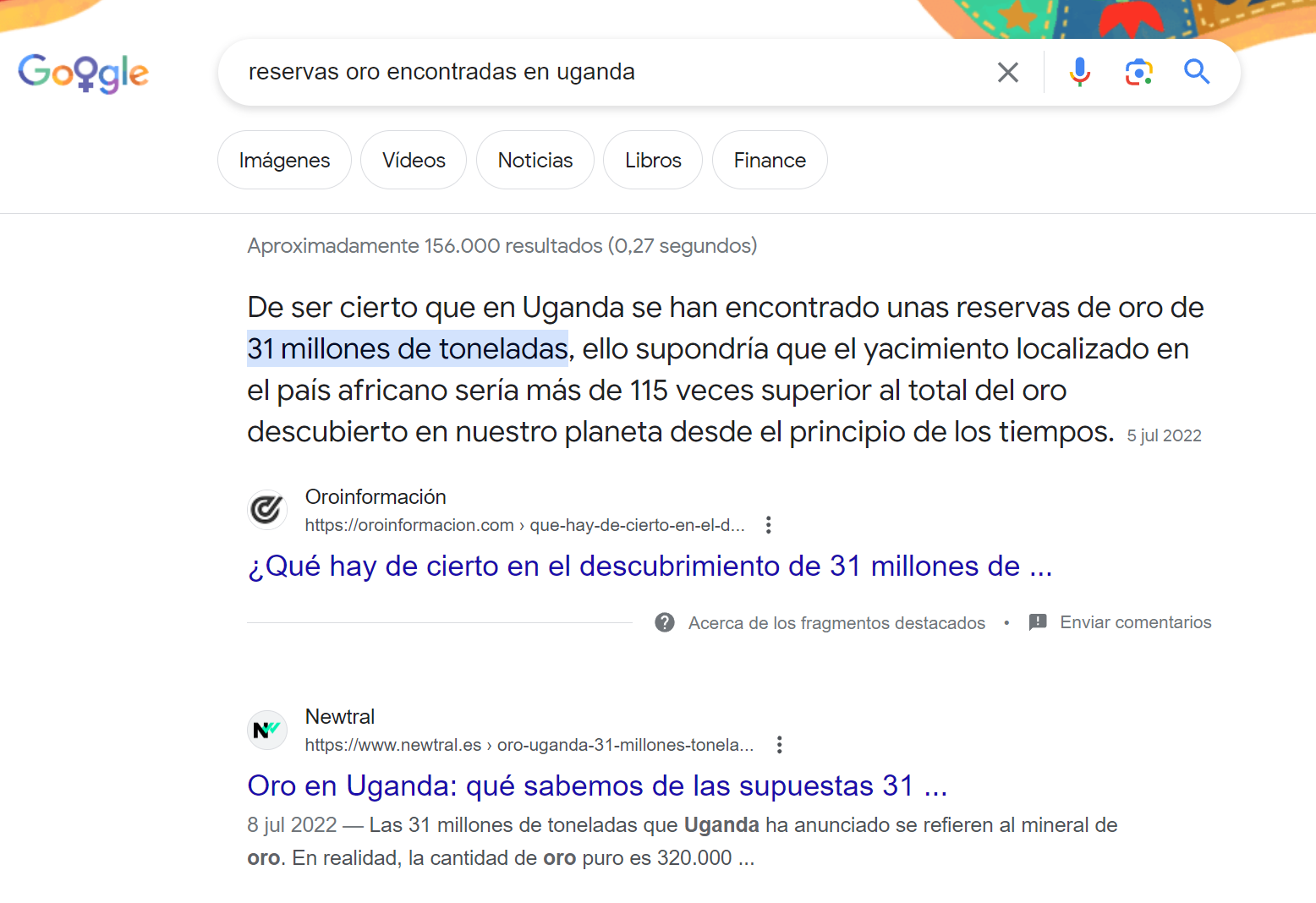The image size is (1316, 903).
Task: Show Noticias results
Action: tap(535, 161)
